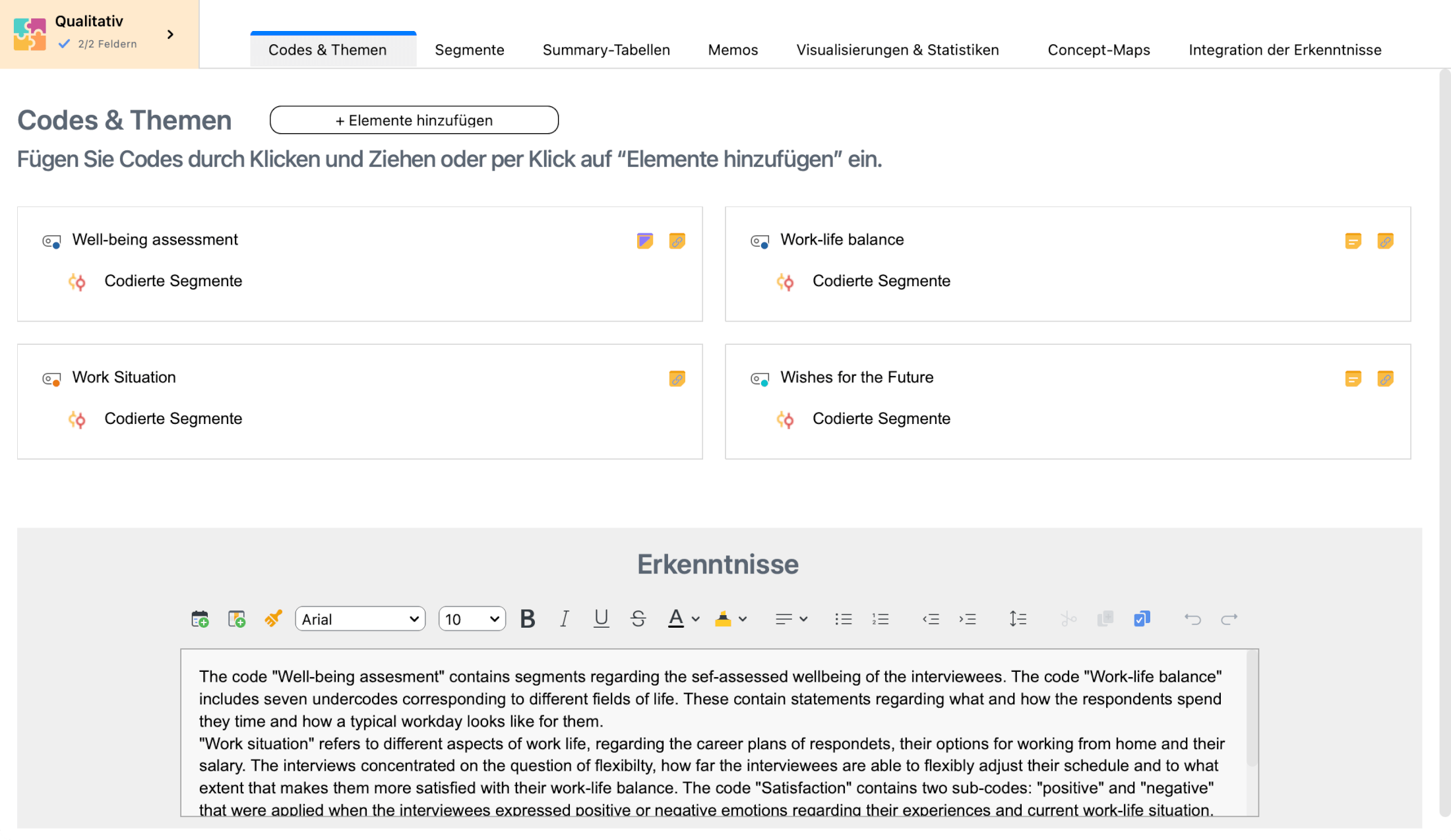Open the font size dropdown showing 10

[x=471, y=618]
